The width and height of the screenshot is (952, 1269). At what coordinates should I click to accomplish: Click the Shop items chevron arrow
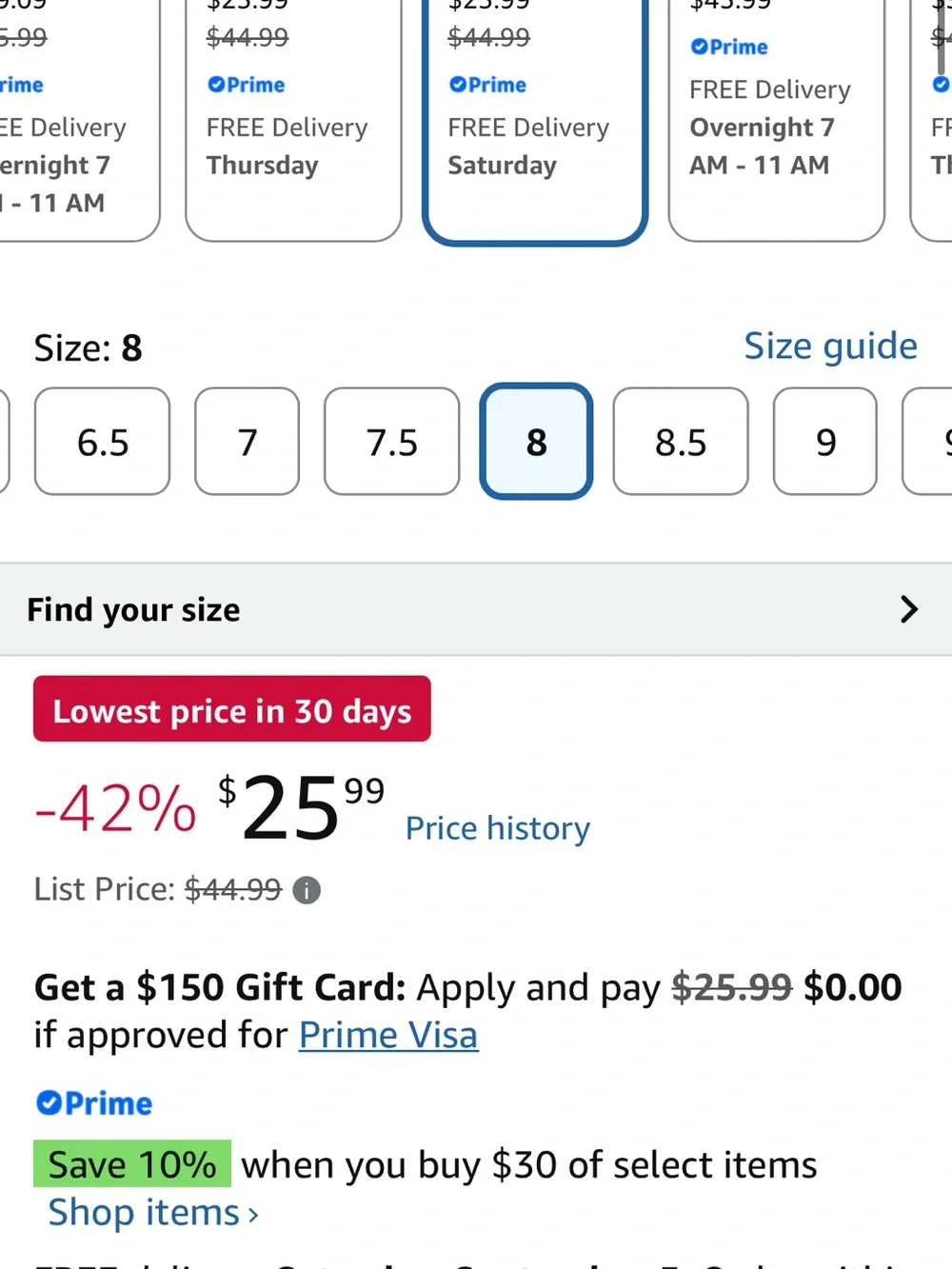click(253, 1215)
